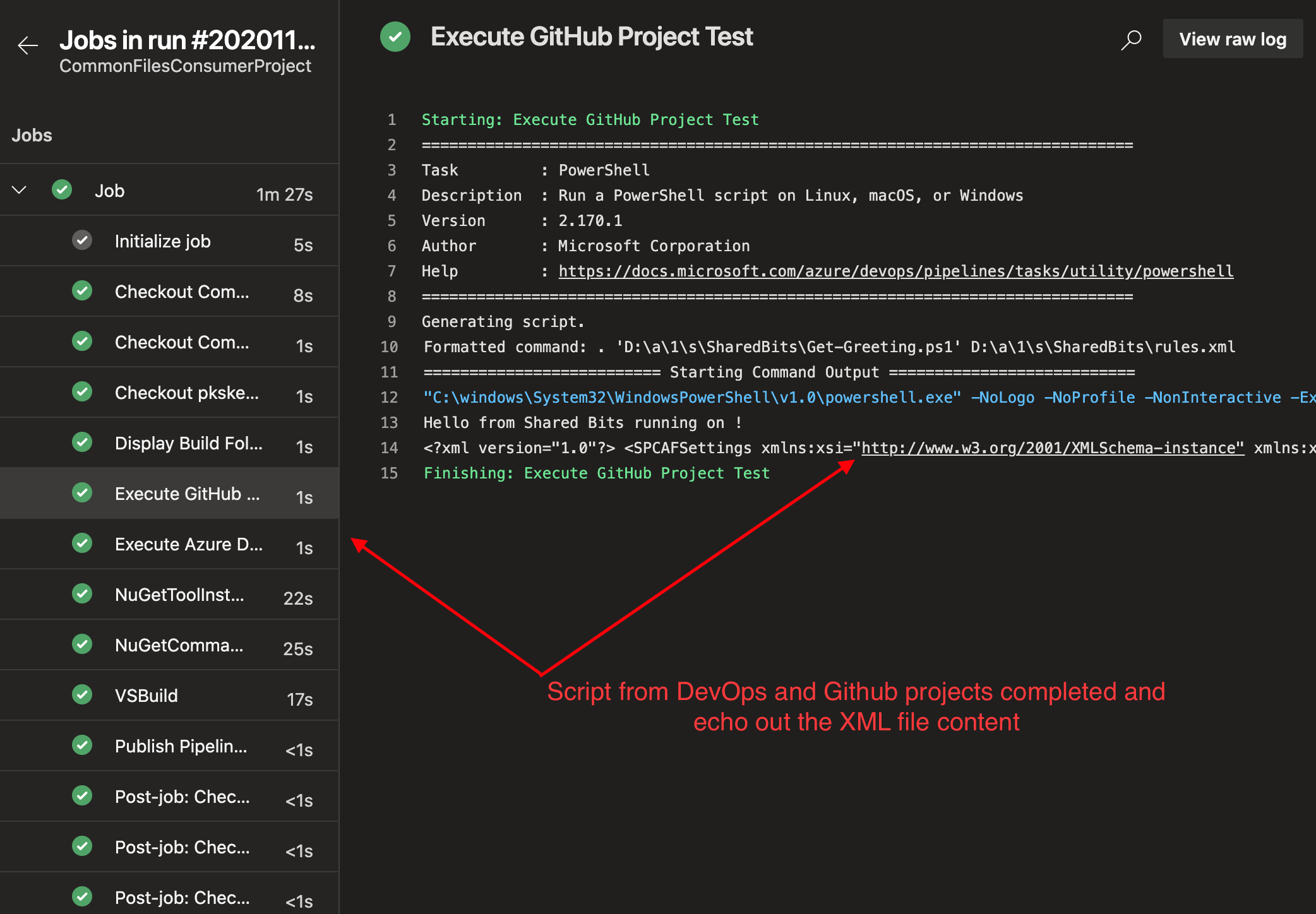Click the success icon beside Execute Azure DevOps step
Viewport: 1316px width, 914px height.
[x=82, y=543]
